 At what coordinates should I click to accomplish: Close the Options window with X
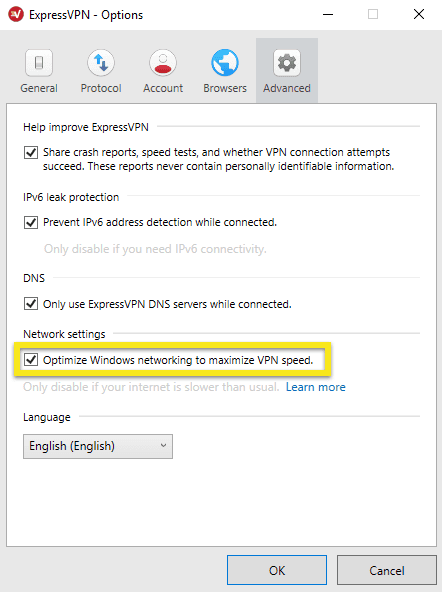[x=419, y=14]
